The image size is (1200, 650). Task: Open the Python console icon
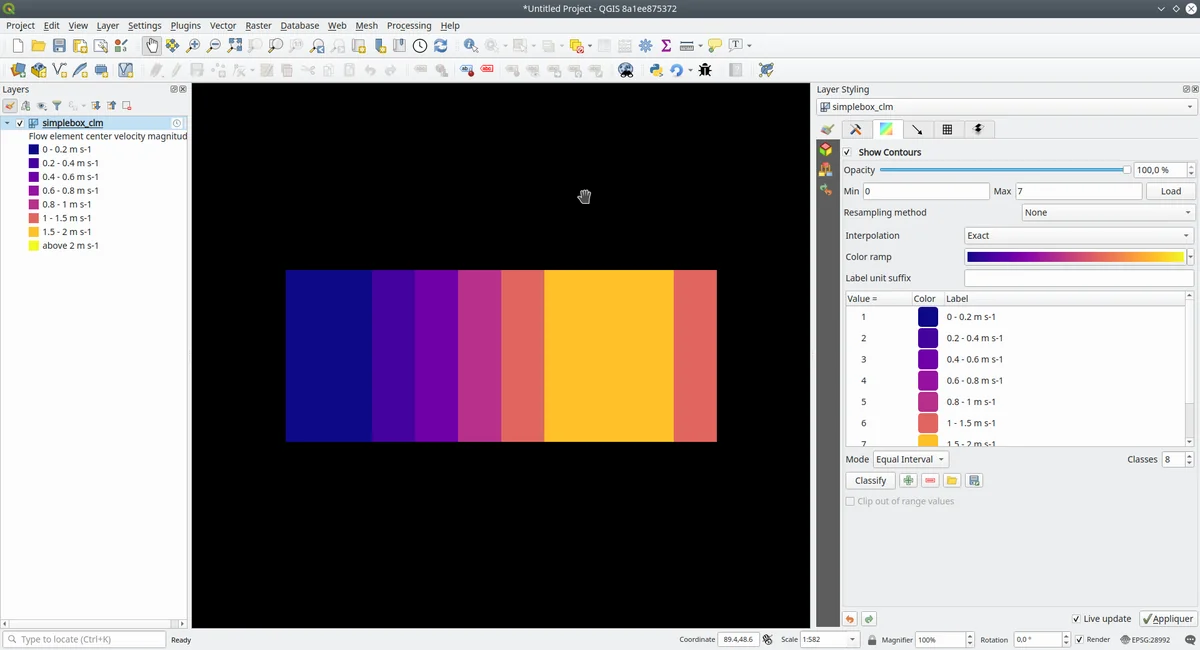point(656,70)
